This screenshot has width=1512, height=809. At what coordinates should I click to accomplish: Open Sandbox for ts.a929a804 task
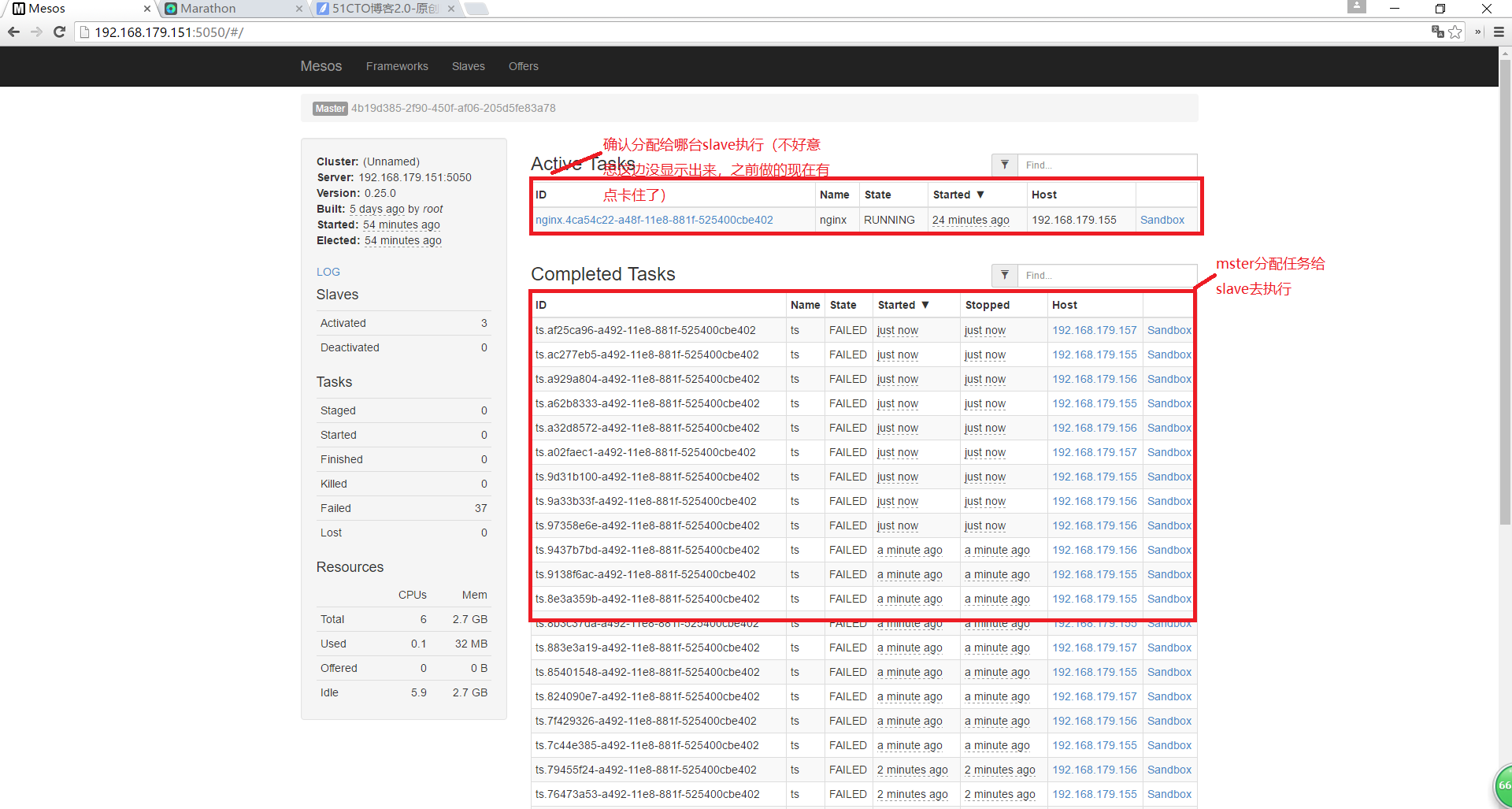[1169, 379]
